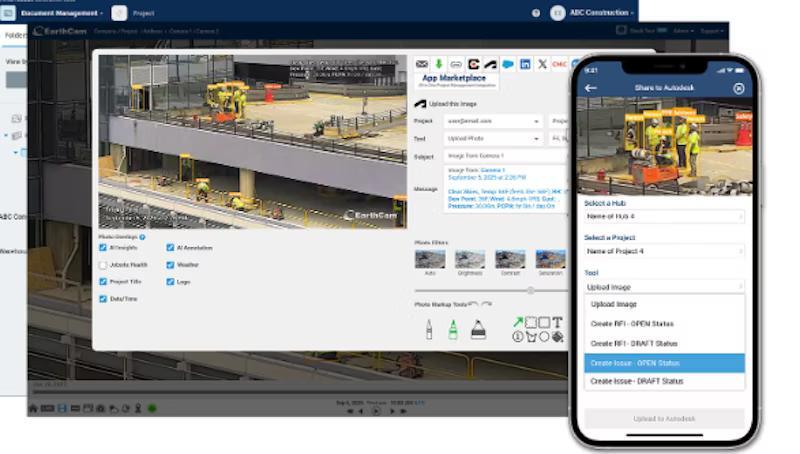Select the numbered circle markup tool
This screenshot has height=454, width=800.
click(517, 337)
